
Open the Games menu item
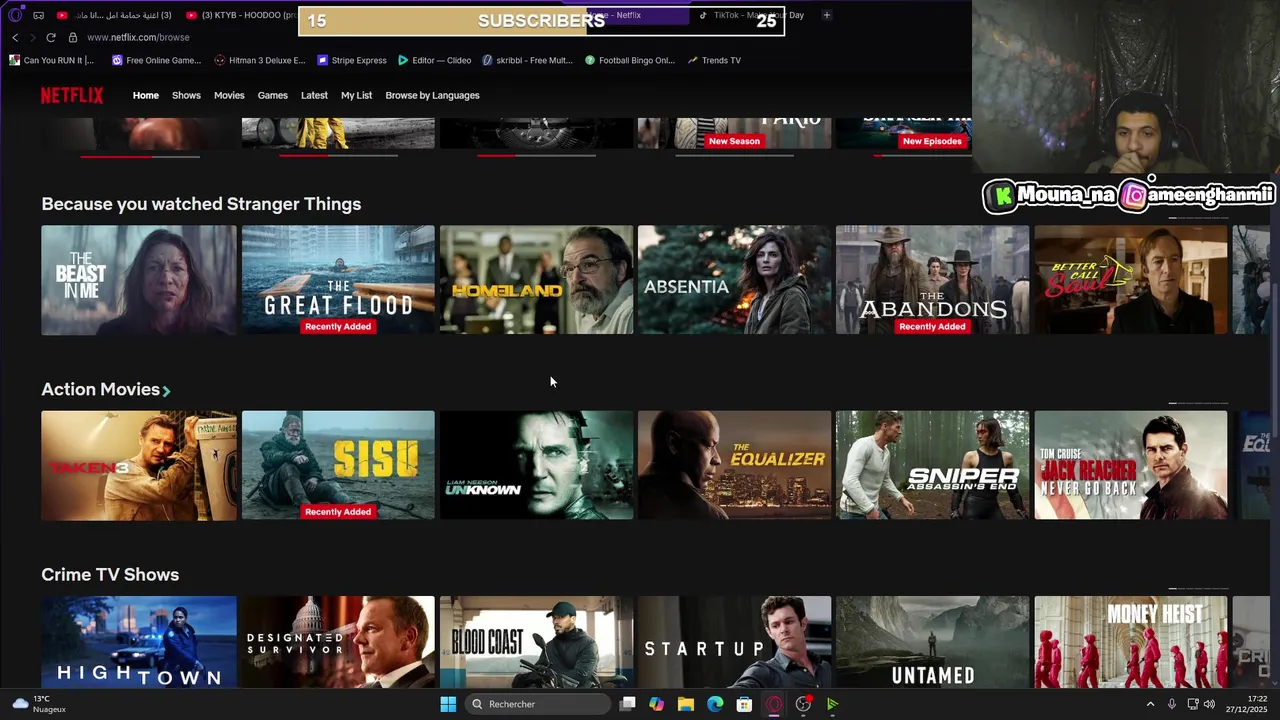pos(272,95)
